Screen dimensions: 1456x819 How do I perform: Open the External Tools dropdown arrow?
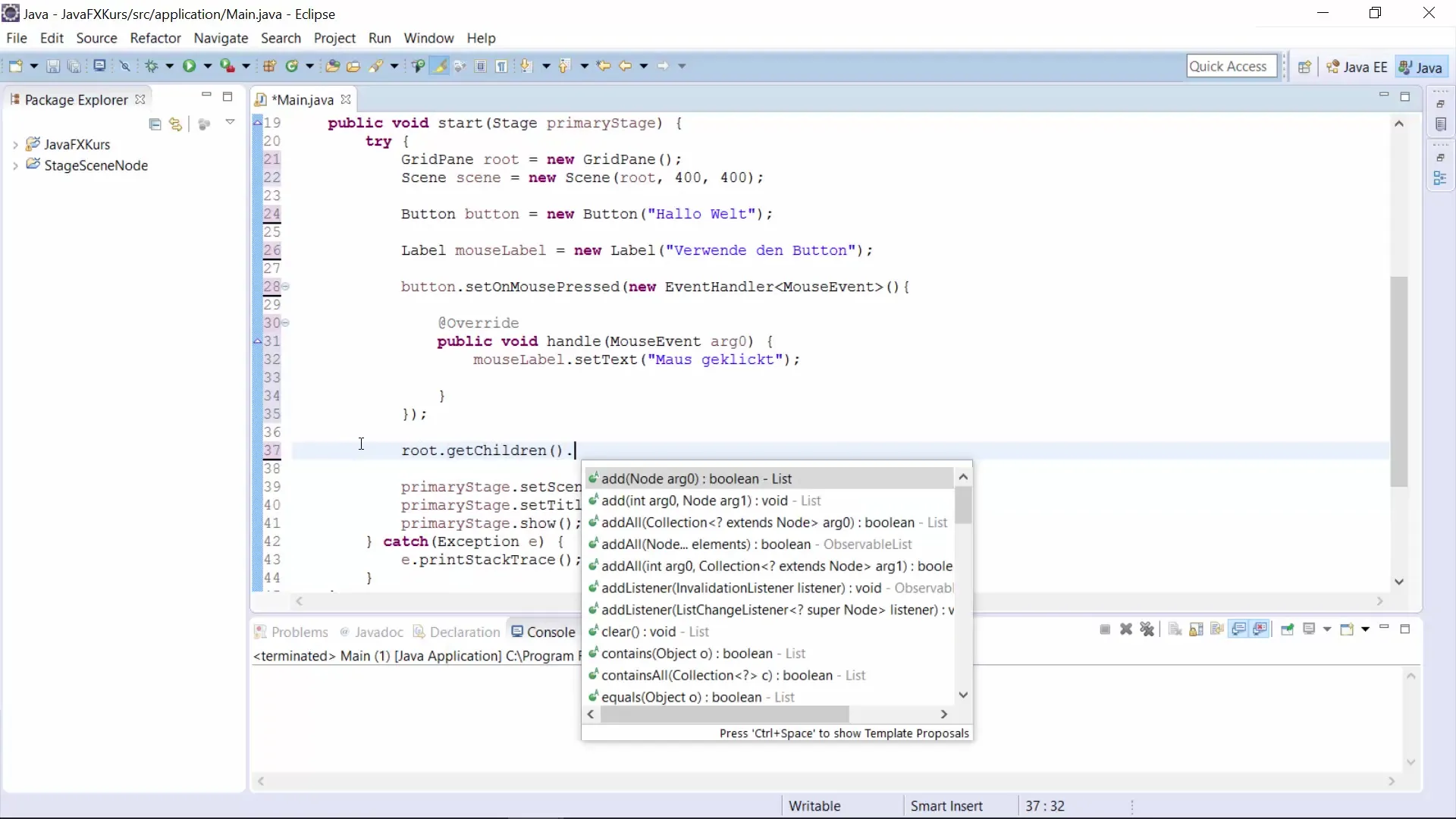tap(246, 66)
